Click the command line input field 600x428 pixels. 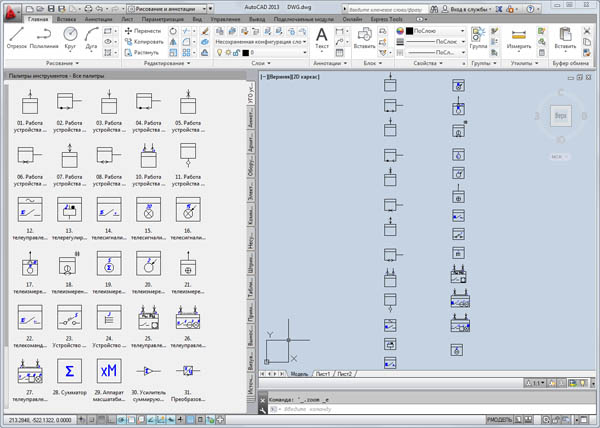coord(400,410)
